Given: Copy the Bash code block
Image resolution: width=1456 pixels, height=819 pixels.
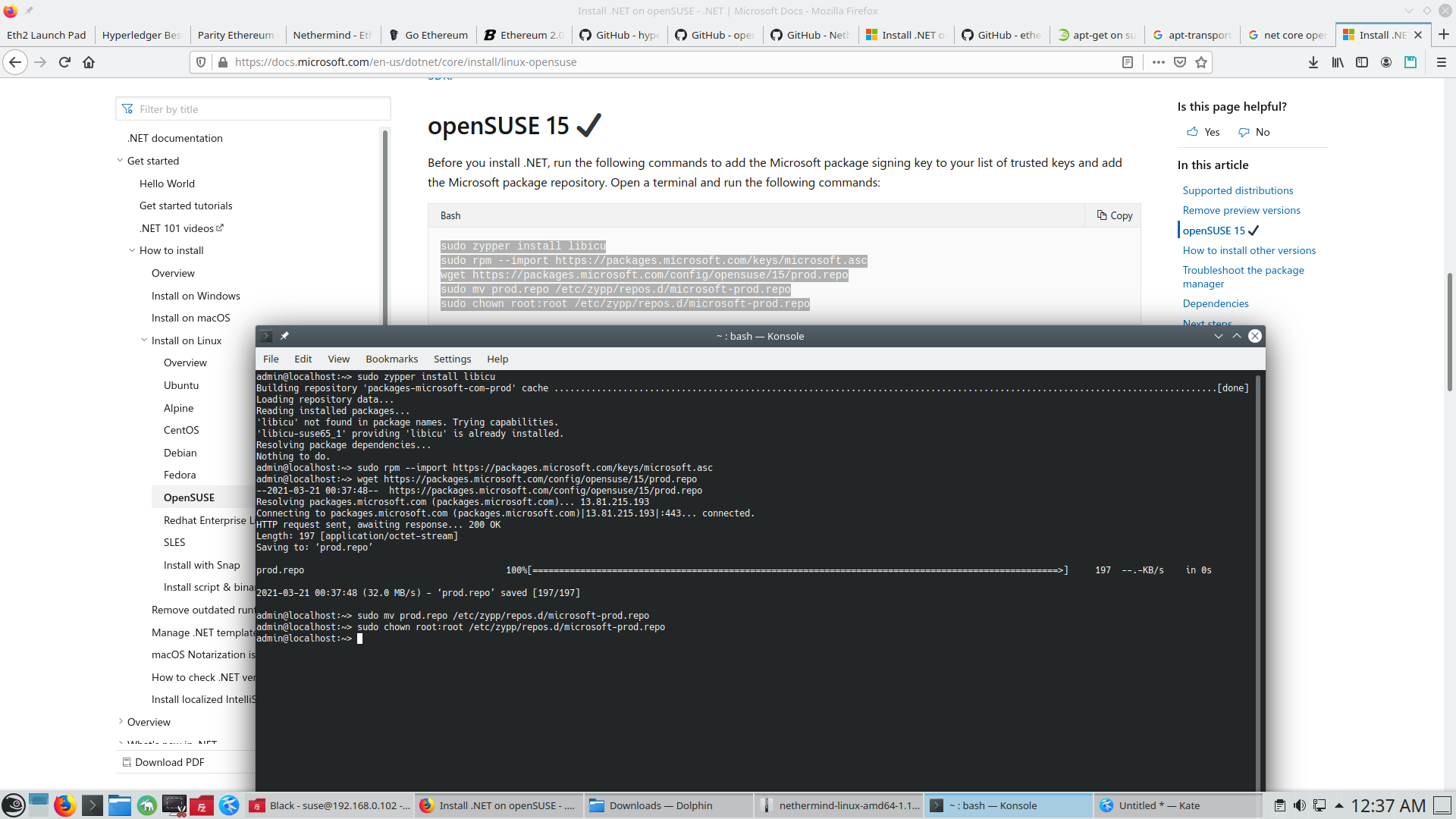Looking at the screenshot, I should pyautogui.click(x=1114, y=215).
